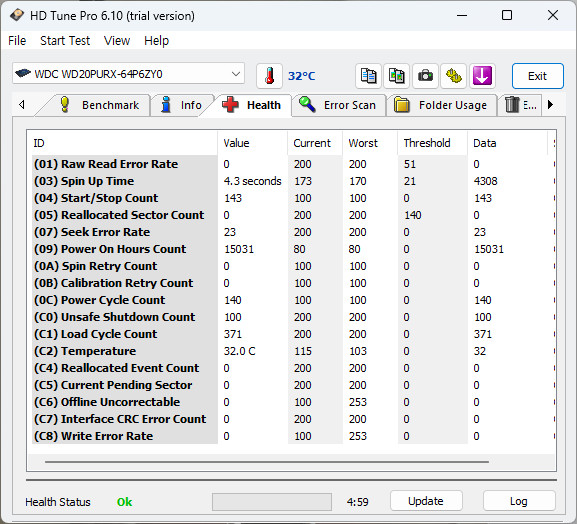The height and width of the screenshot is (524, 577).
Task: Click the Threshold column header
Action: pos(432,143)
